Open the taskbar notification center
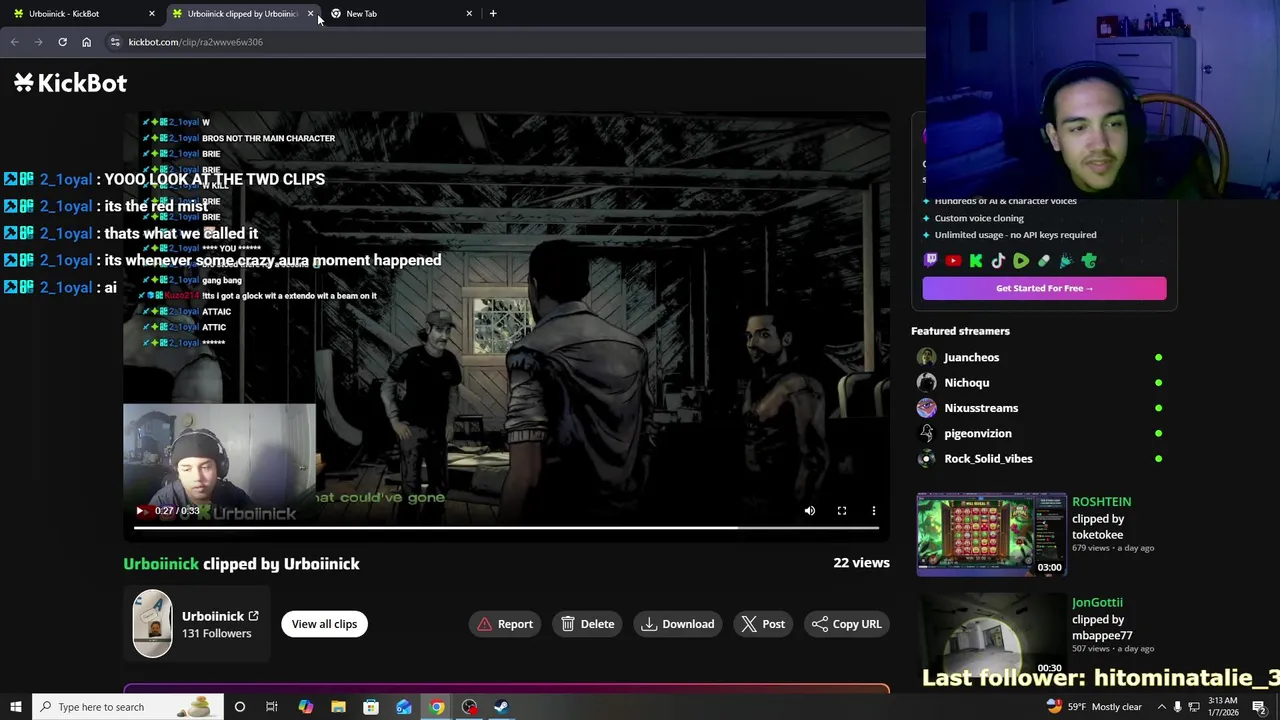This screenshot has width=1280, height=720. 1259,707
